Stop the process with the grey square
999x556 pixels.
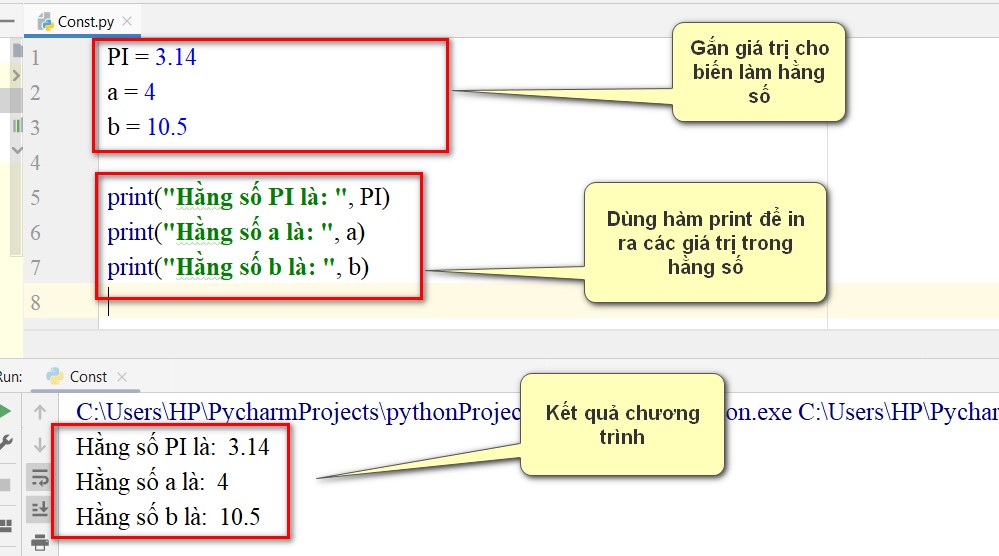[4, 485]
